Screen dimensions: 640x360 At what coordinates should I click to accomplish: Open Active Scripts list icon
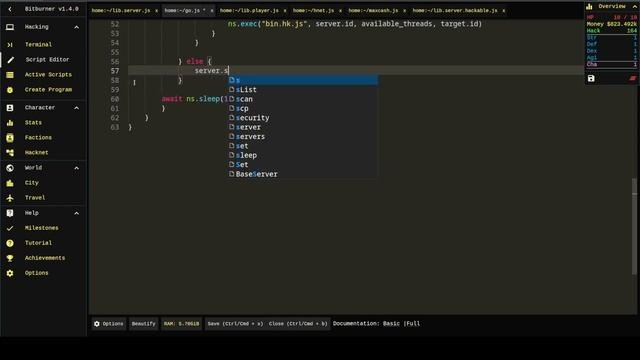coord(10,75)
